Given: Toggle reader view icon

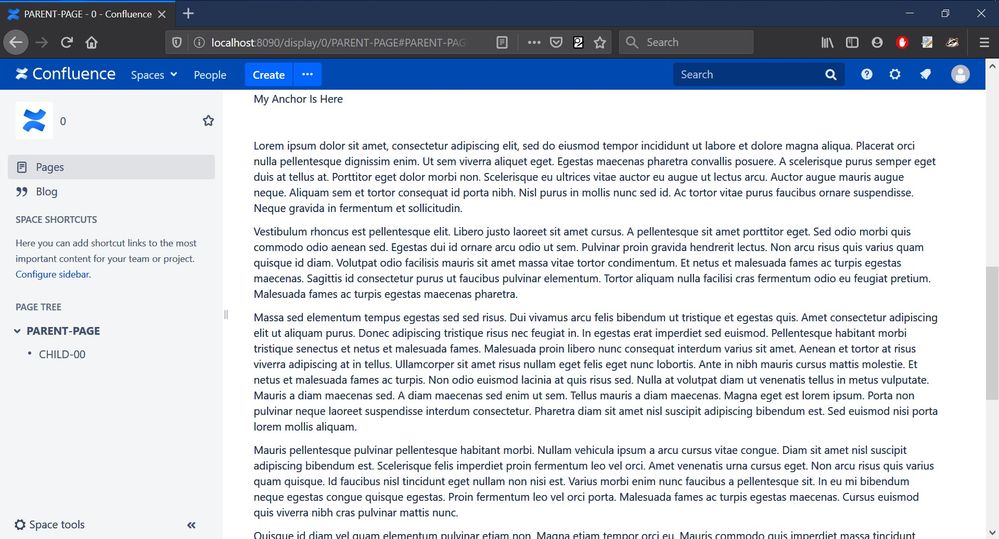Looking at the screenshot, I should [x=502, y=42].
